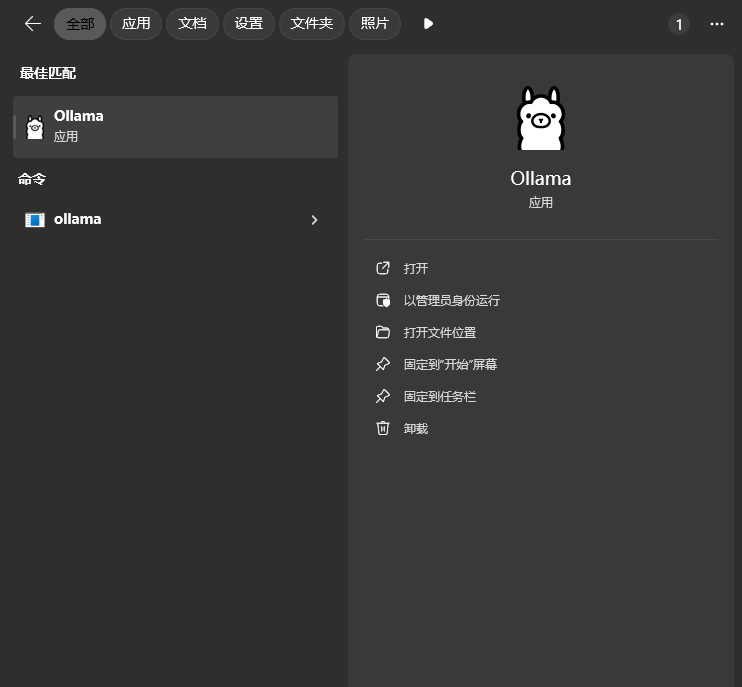This screenshot has height=687, width=742.
Task: Go back with the left arrow icon
Action: point(33,24)
